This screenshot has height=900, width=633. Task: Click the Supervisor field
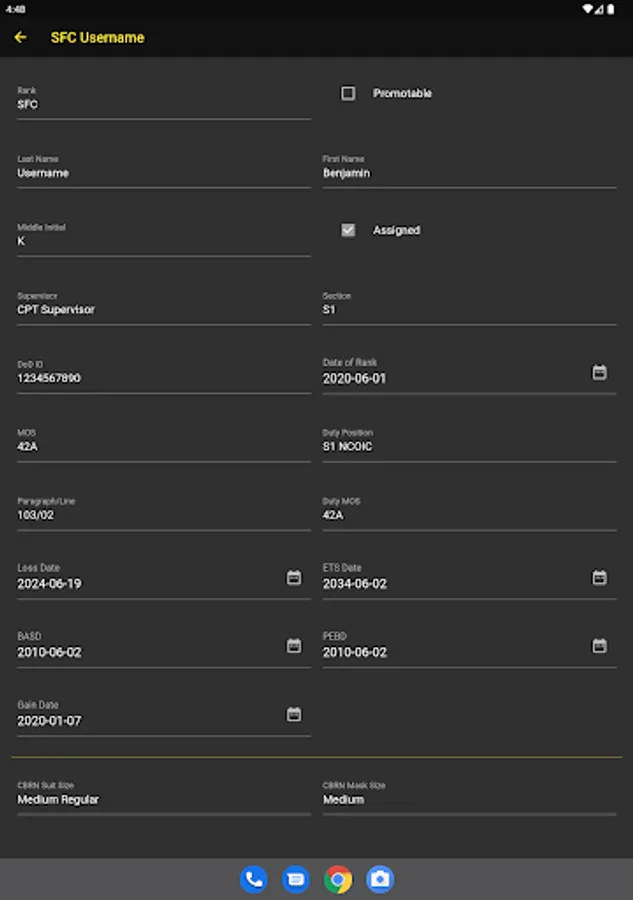[x=163, y=310]
